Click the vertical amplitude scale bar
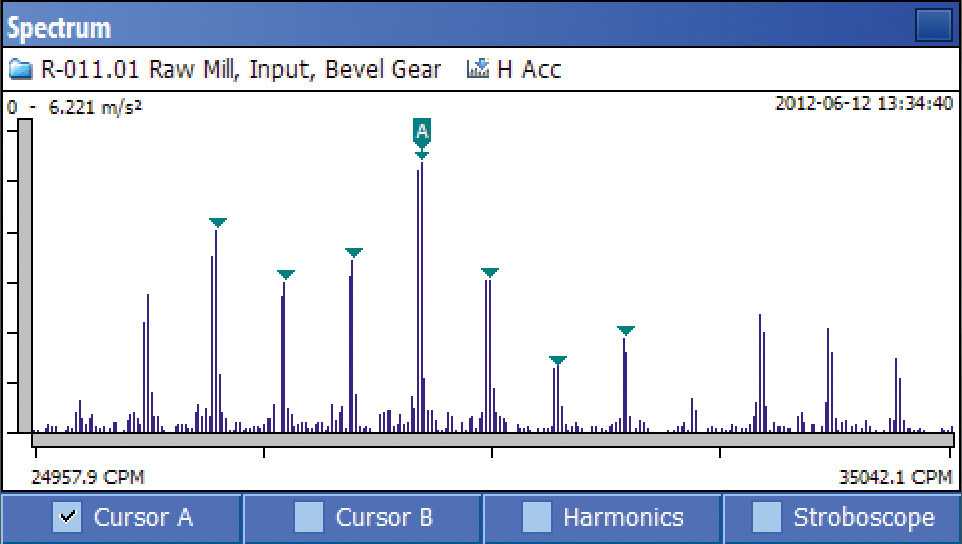 (x=25, y=275)
